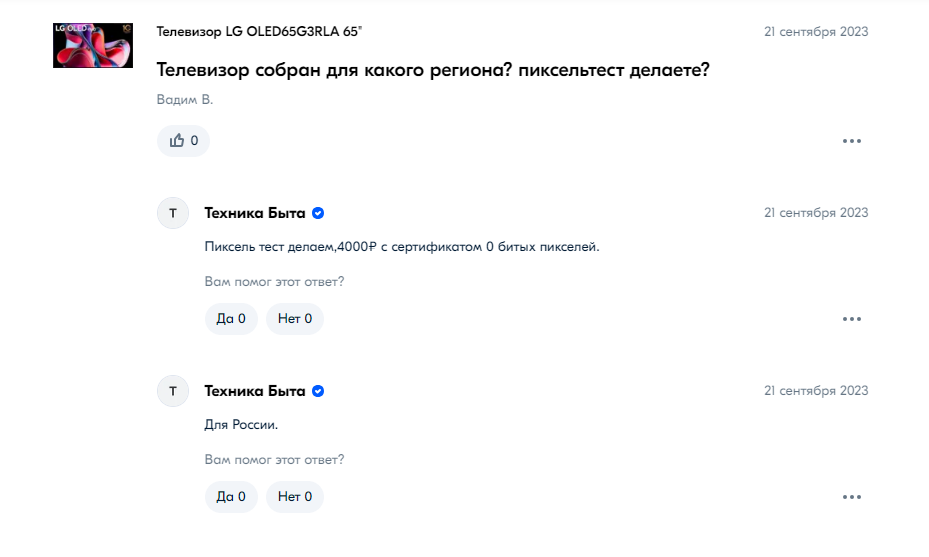This screenshot has height=557, width=929.
Task: Open the three-dot menu for Вадим's question
Action: (852, 141)
